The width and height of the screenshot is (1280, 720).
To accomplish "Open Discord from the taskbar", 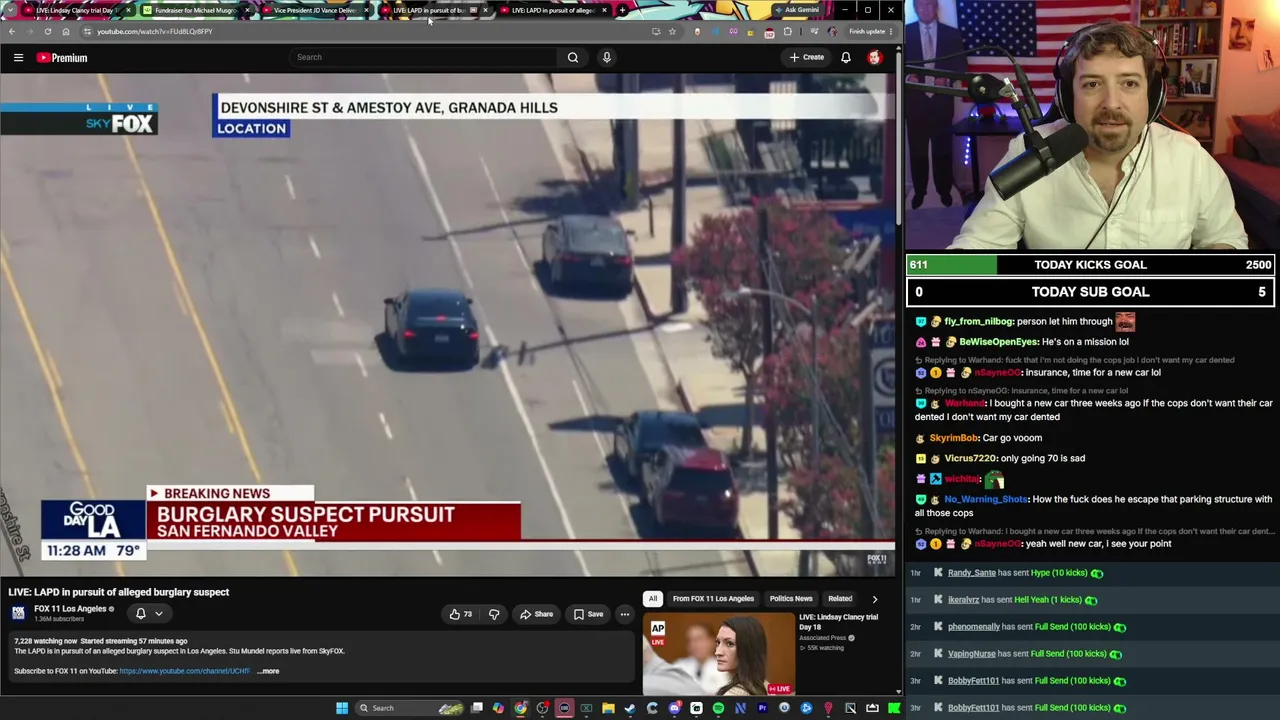I will (675, 708).
